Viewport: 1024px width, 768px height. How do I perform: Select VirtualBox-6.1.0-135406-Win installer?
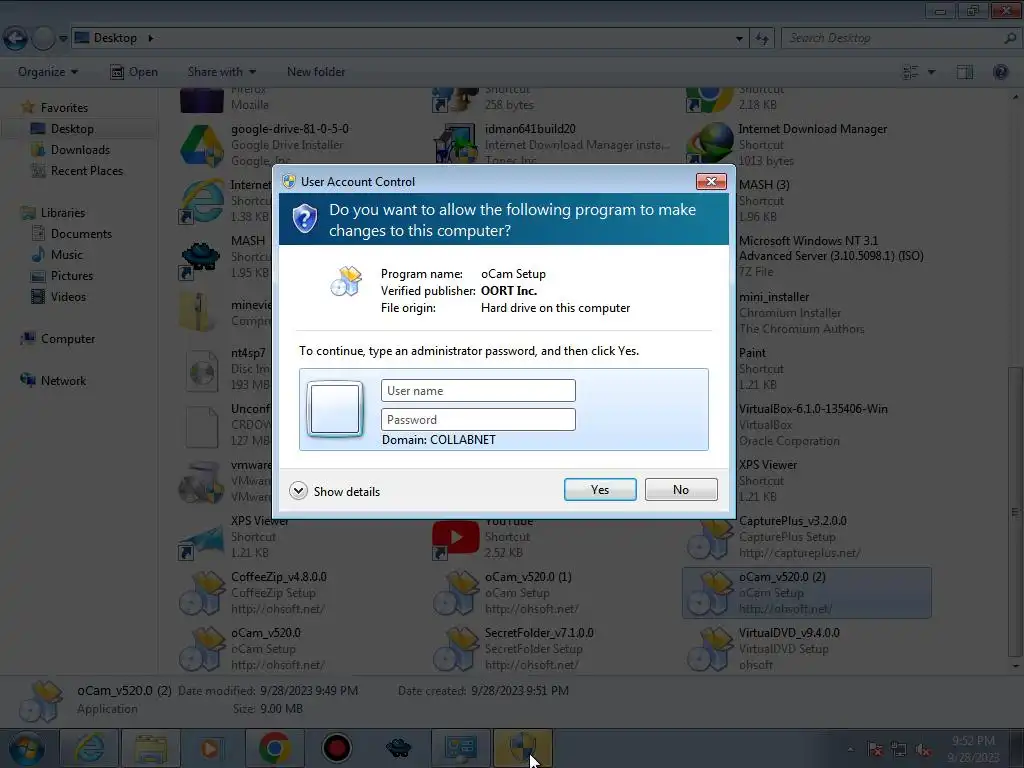click(813, 424)
